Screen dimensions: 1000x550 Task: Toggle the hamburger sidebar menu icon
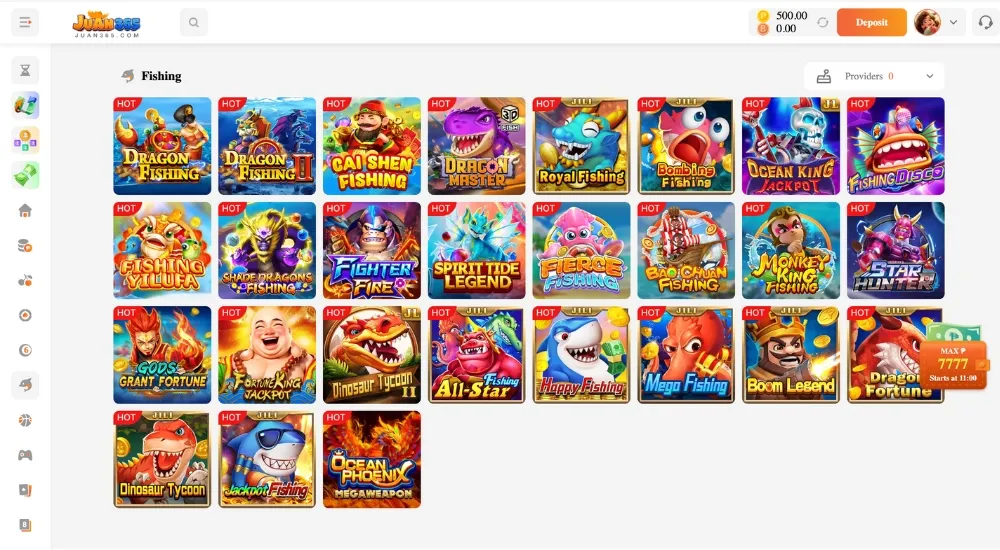tap(25, 22)
